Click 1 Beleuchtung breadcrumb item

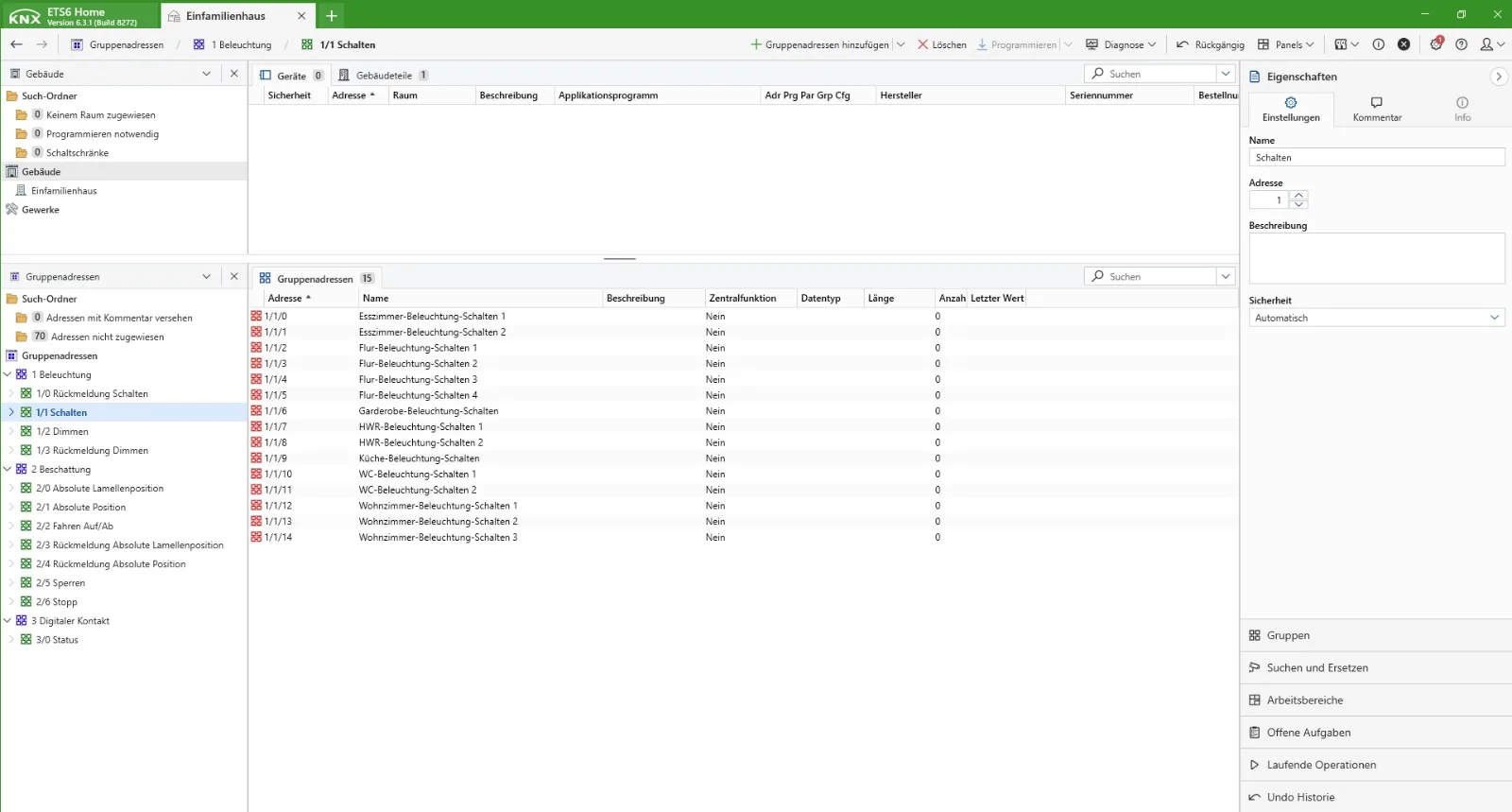tap(232, 44)
